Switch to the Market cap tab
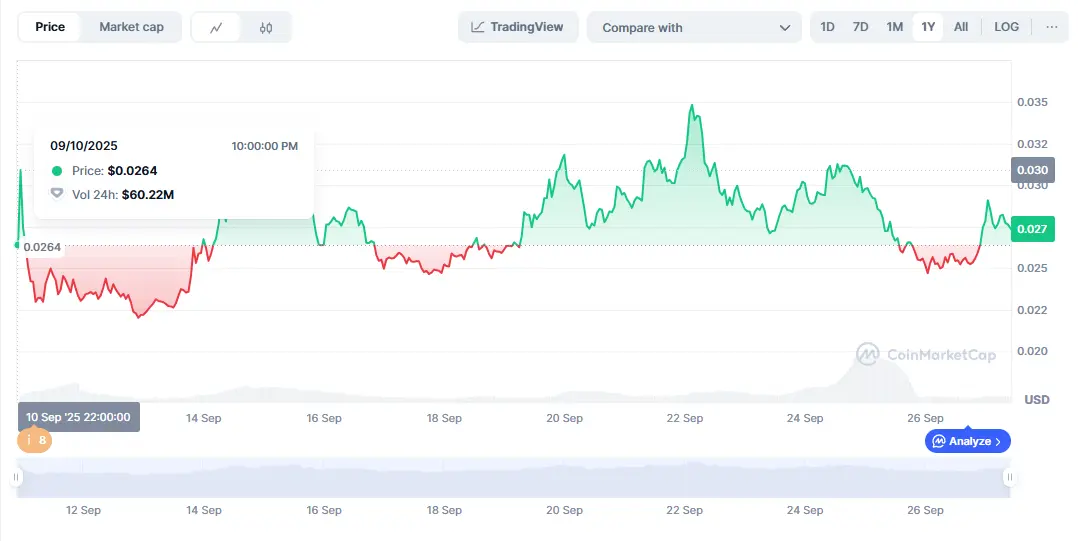Screen dimensions: 1078x541 coord(131,27)
